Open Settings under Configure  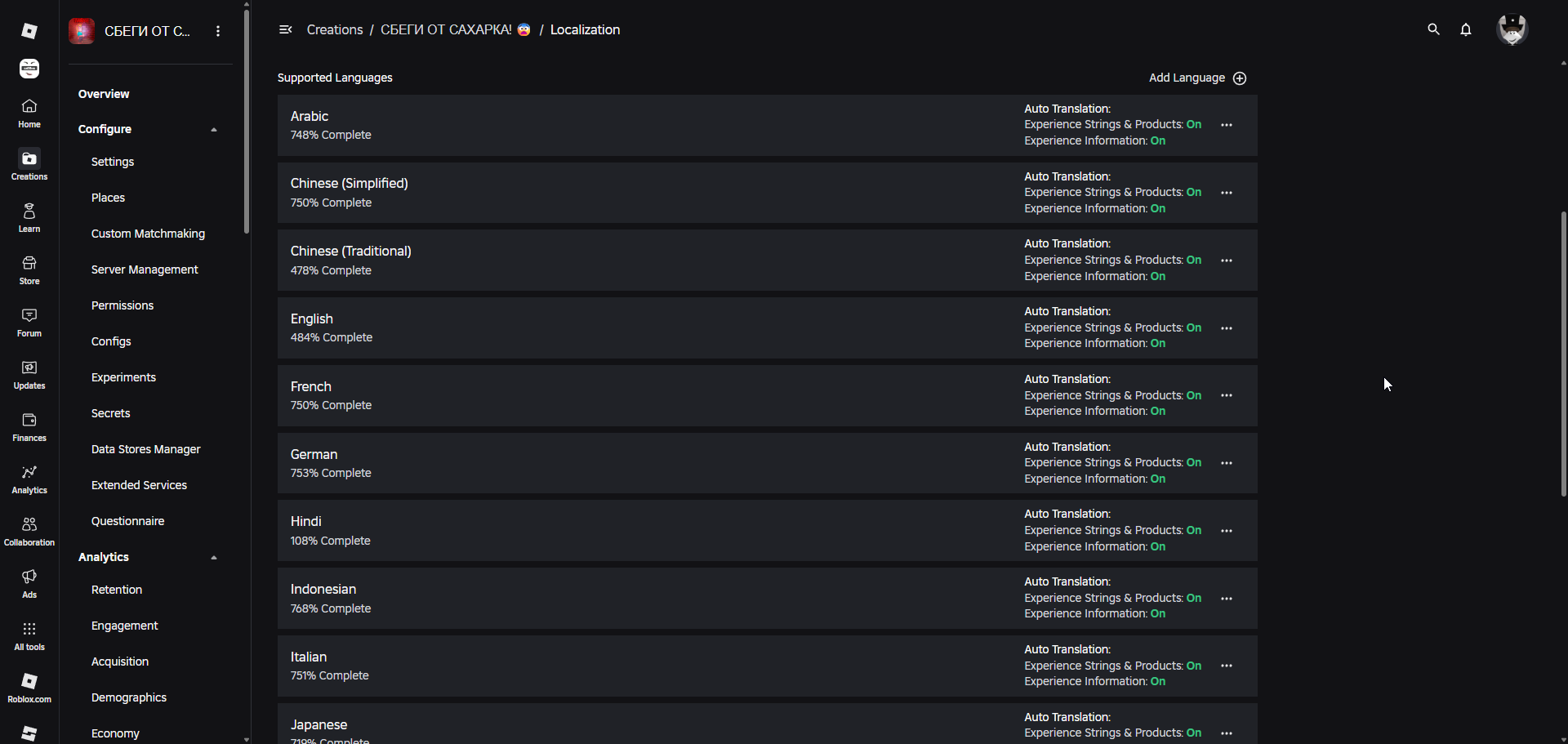click(113, 162)
